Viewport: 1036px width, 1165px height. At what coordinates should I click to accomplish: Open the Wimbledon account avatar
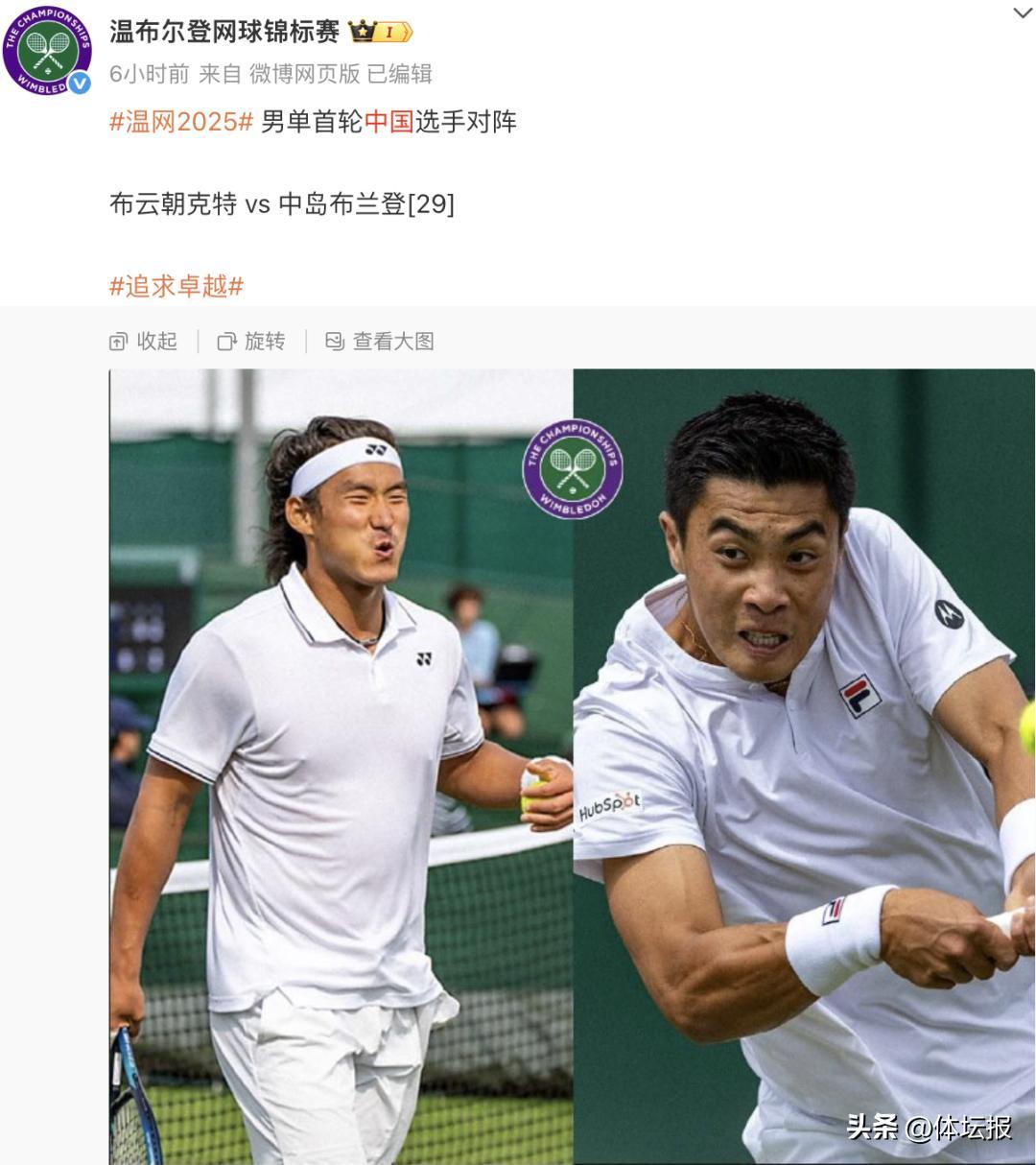coord(47,49)
